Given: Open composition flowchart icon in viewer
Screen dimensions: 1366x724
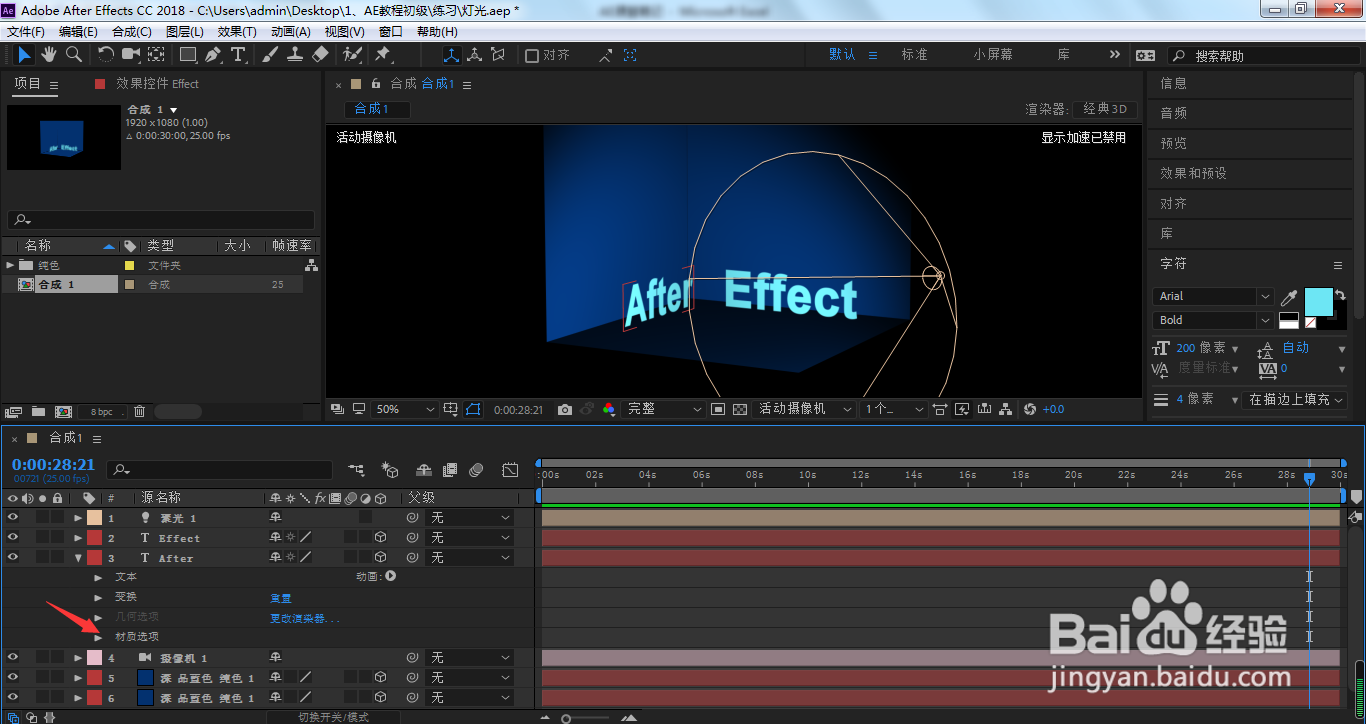Looking at the screenshot, I should [1007, 409].
